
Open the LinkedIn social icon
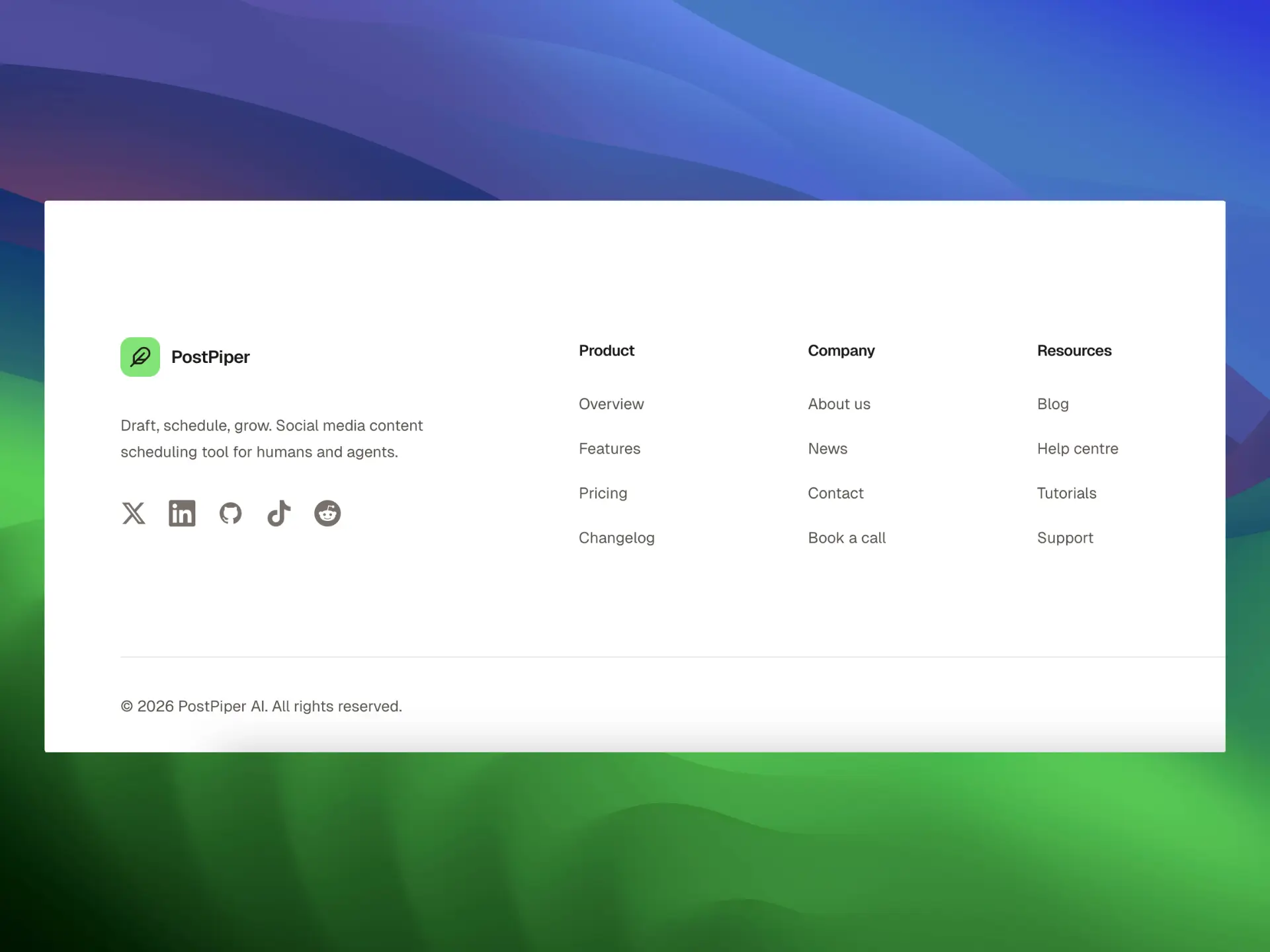point(182,513)
